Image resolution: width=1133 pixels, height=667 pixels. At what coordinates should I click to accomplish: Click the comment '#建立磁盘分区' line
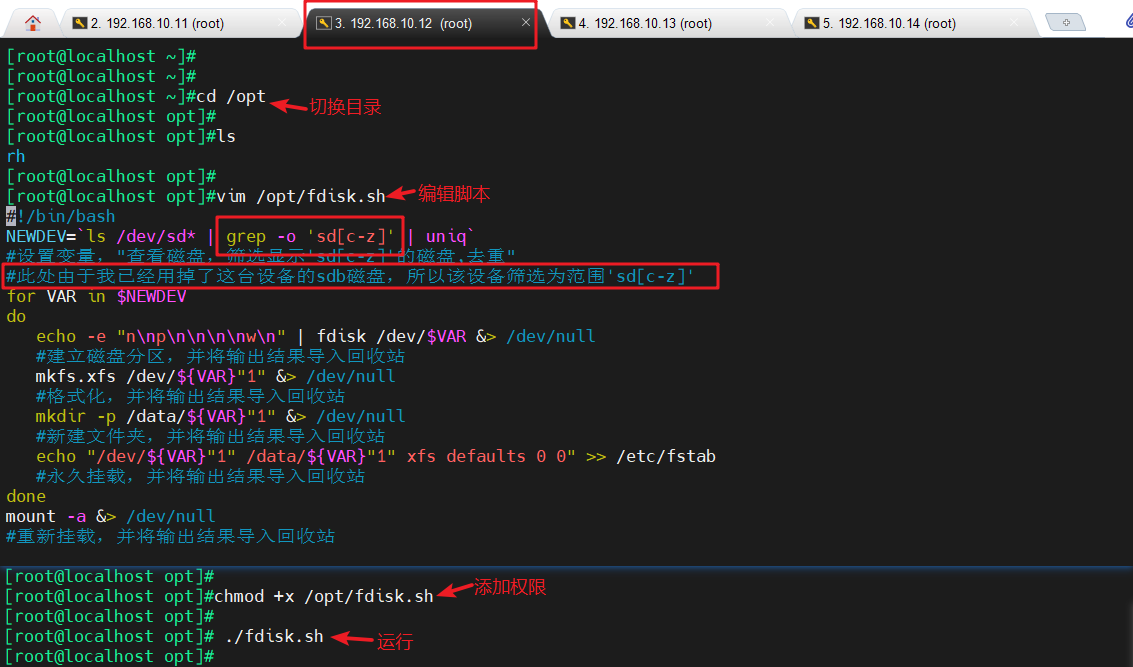pyautogui.click(x=220, y=356)
